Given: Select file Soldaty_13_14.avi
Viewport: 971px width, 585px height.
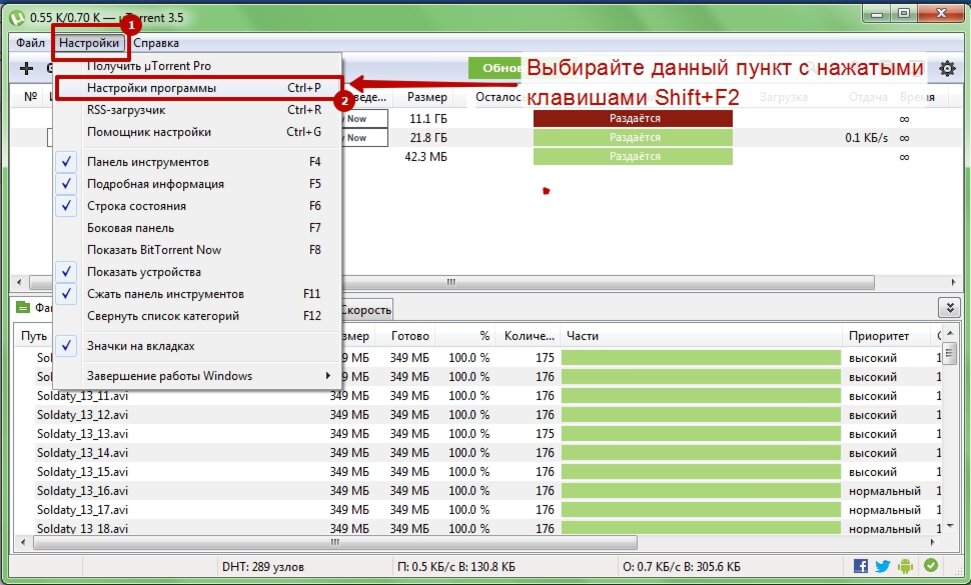Looking at the screenshot, I should coord(82,453).
